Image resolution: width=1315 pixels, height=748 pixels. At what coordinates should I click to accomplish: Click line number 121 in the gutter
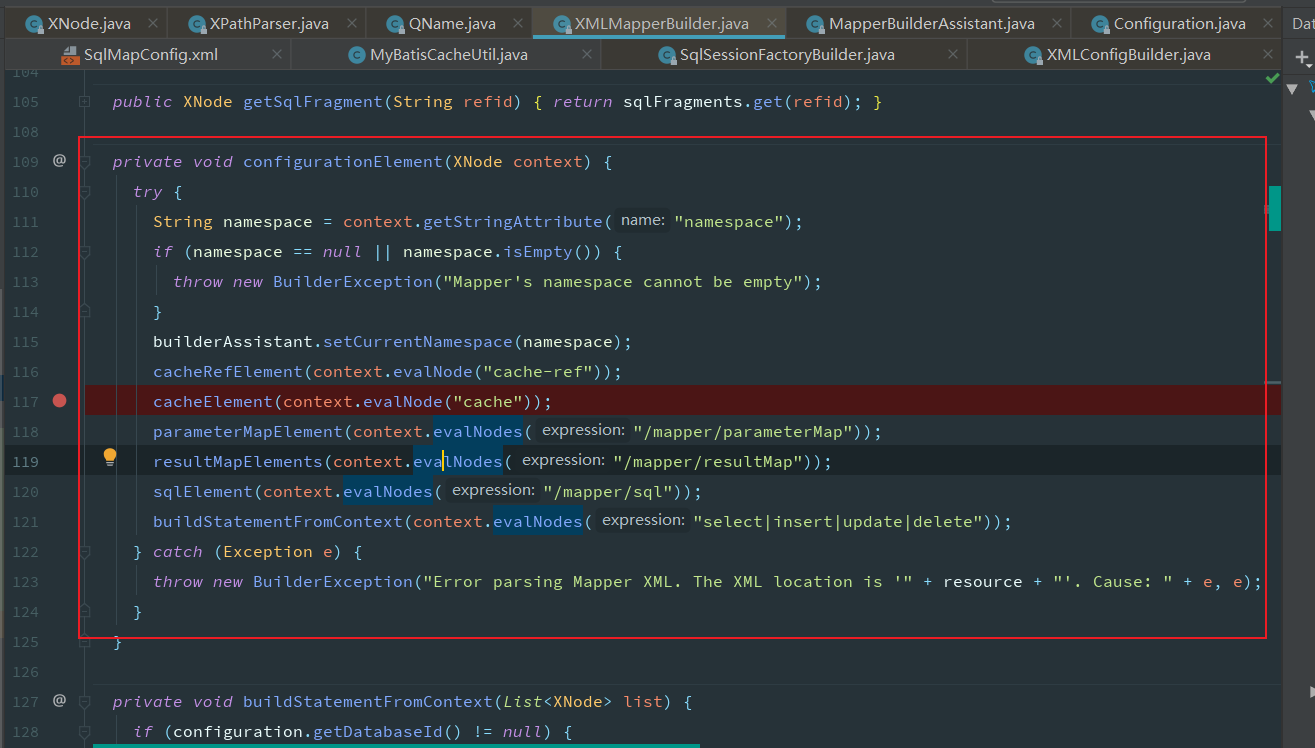25,522
